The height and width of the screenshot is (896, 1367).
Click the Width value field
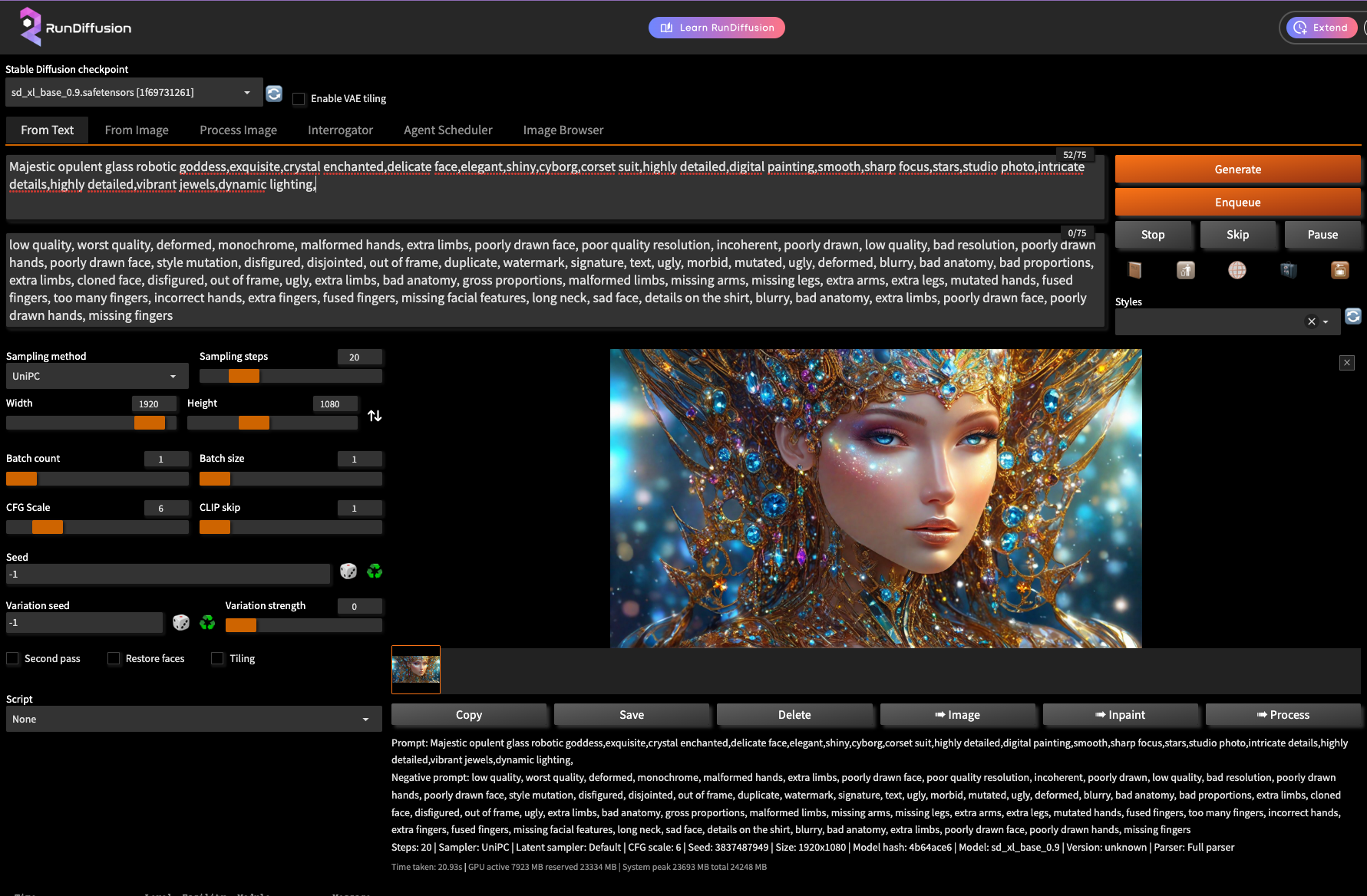click(x=154, y=404)
